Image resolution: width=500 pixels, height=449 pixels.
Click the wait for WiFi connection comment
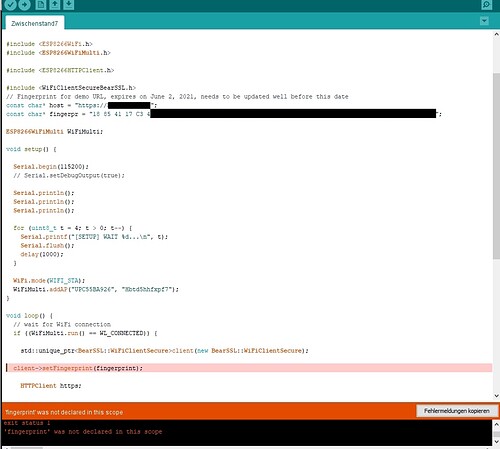(62, 324)
